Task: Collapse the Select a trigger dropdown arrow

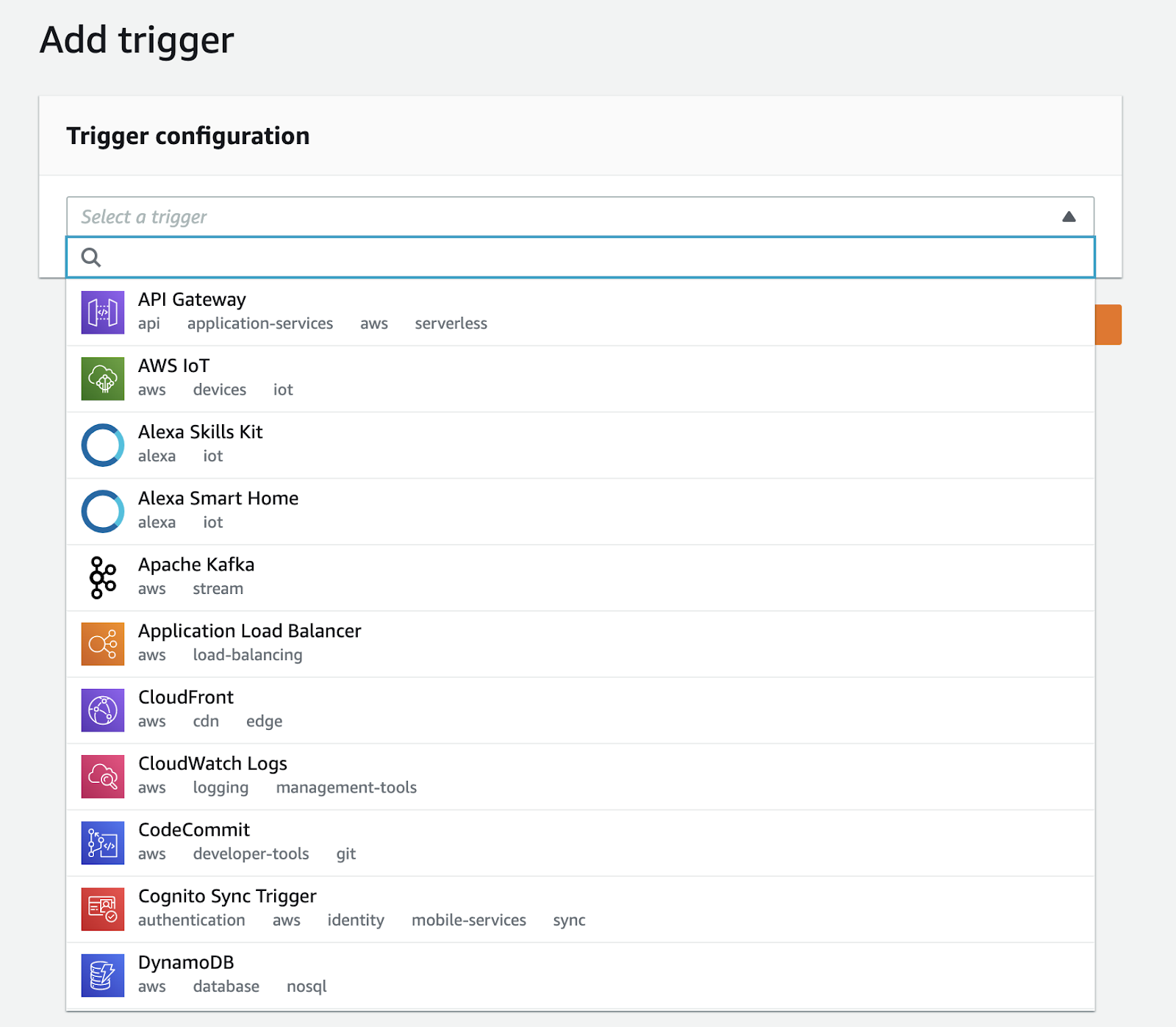Action: point(1069,217)
